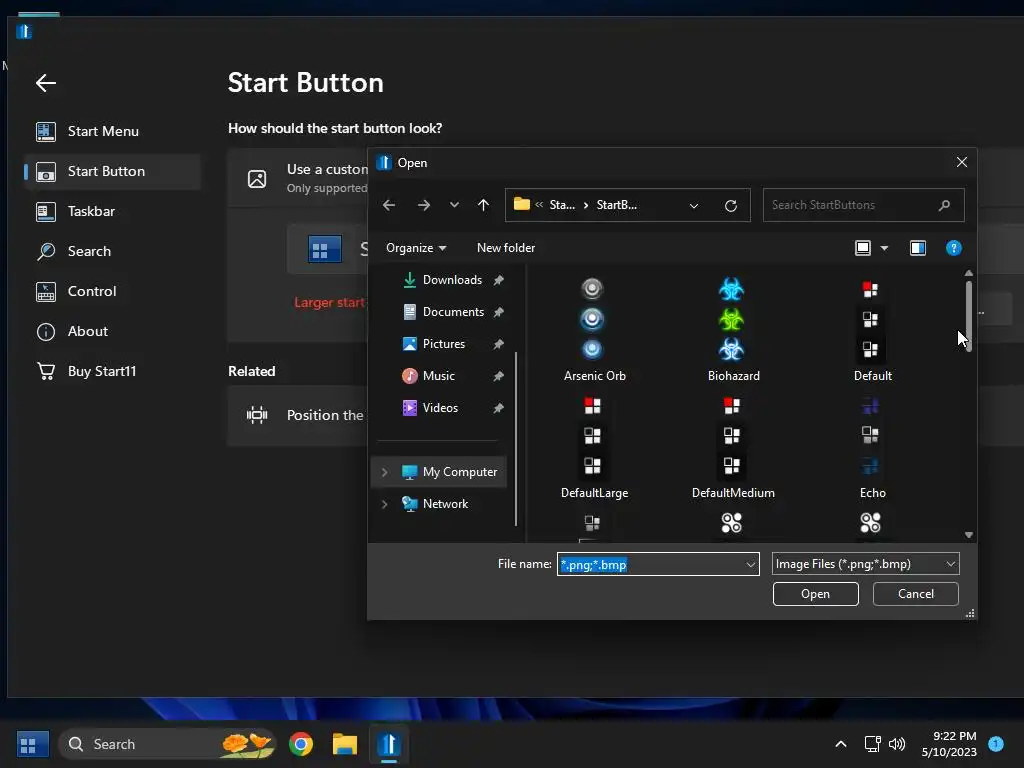Show hidden tray icons
The width and height of the screenshot is (1024, 768).
[x=841, y=744]
